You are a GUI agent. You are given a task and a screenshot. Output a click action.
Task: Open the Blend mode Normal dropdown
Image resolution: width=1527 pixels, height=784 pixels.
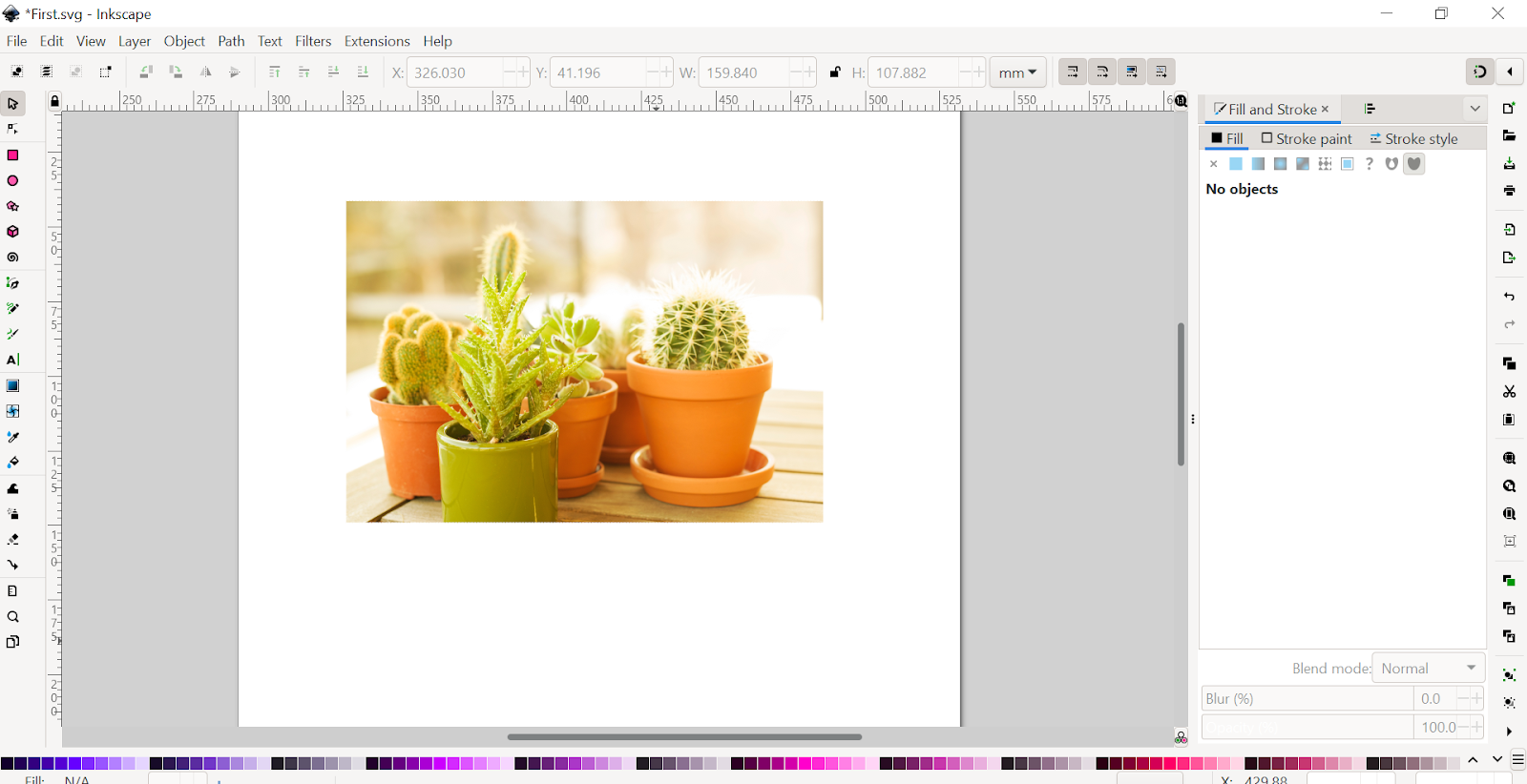(x=1428, y=668)
